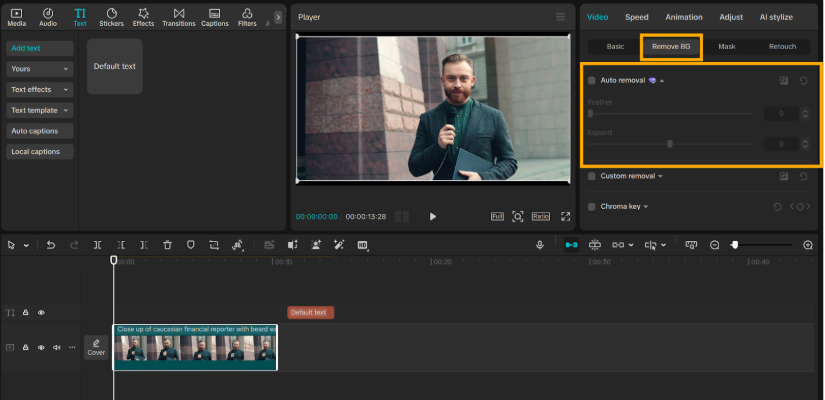
Task: Expand the Yours dropdown
Action: click(40, 69)
